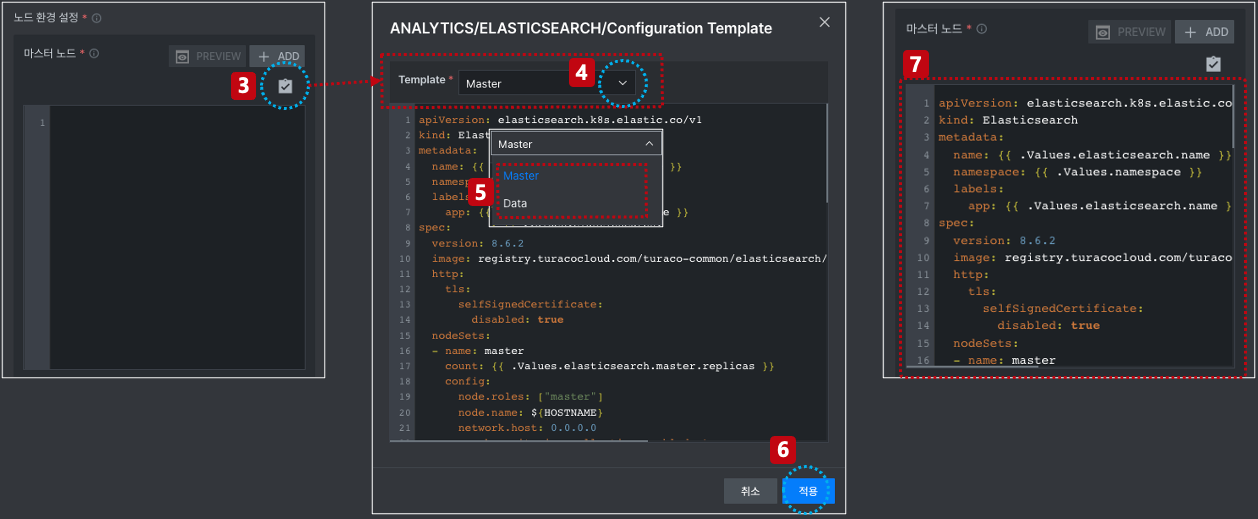Viewport: 1258px width, 519px height.
Task: Click 'metadata:' line in the filled-editor panel
Action: coord(969,137)
